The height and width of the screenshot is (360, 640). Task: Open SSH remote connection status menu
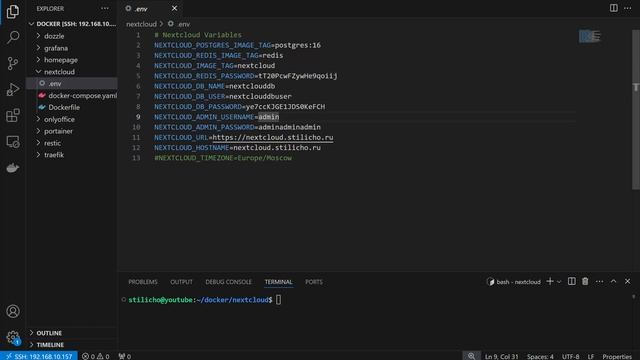[39, 356]
